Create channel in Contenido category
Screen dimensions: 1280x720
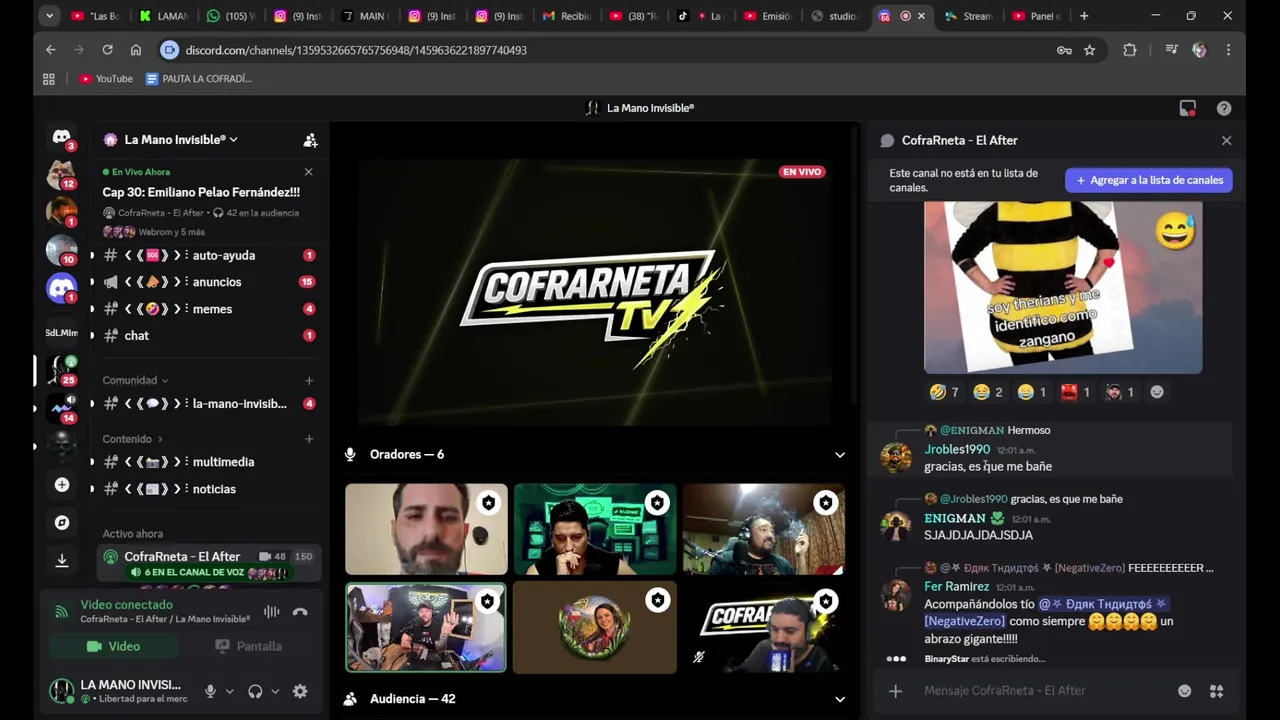(x=309, y=439)
